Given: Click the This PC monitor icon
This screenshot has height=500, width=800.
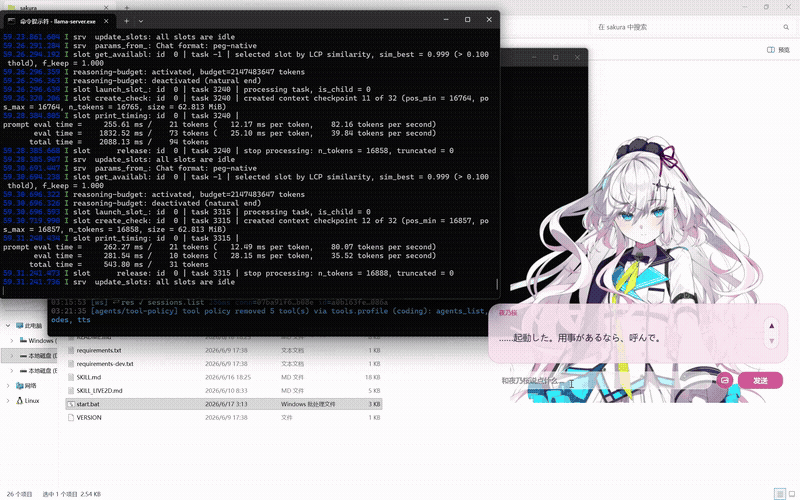Looking at the screenshot, I should pyautogui.click(x=19, y=326).
